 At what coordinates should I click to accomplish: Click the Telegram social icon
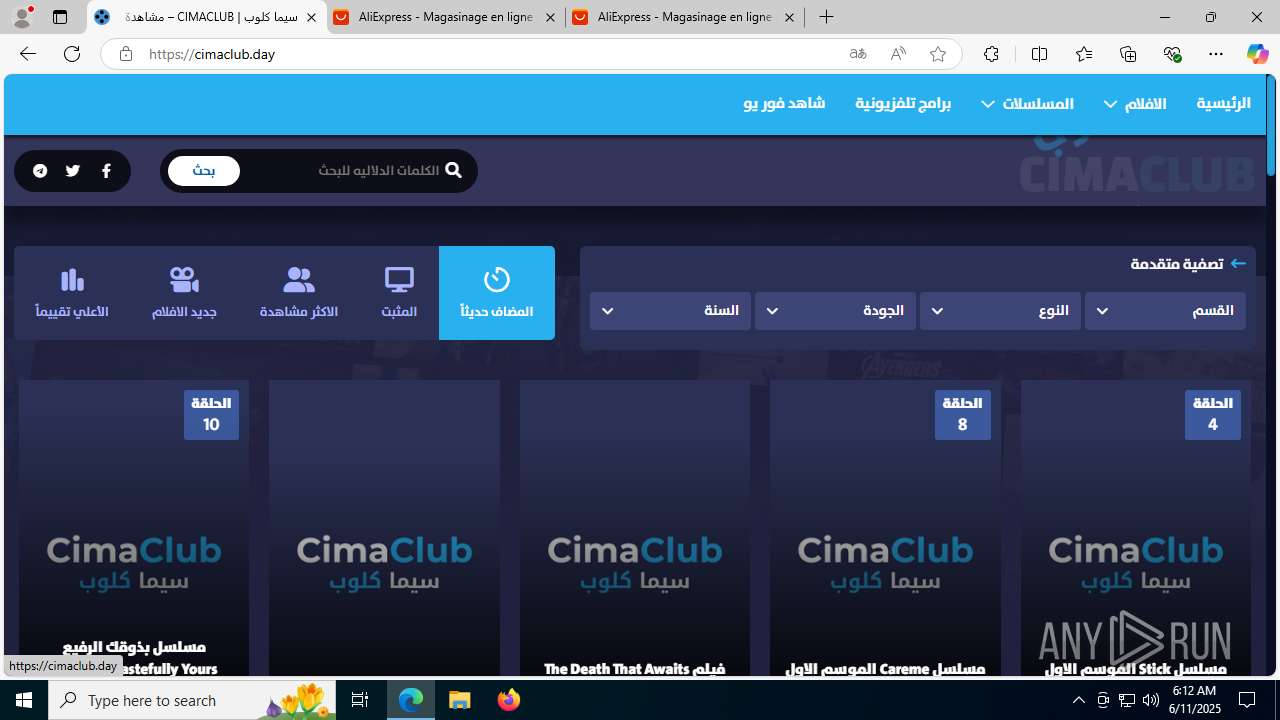[40, 171]
